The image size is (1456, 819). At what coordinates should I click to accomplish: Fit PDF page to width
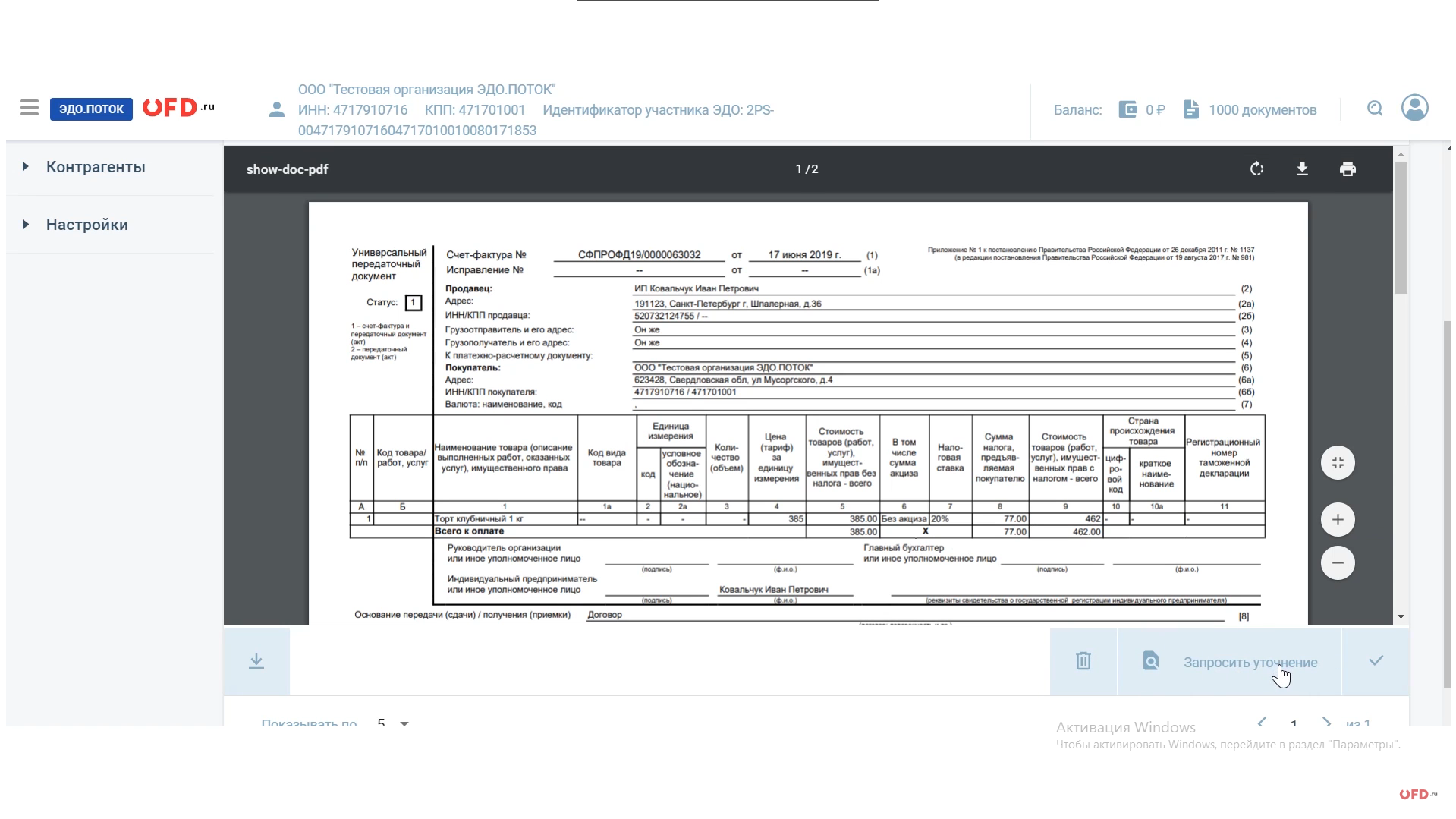[x=1338, y=462]
